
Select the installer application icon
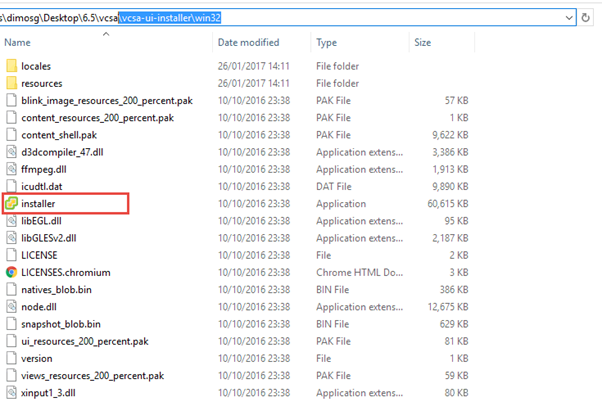coord(12,203)
